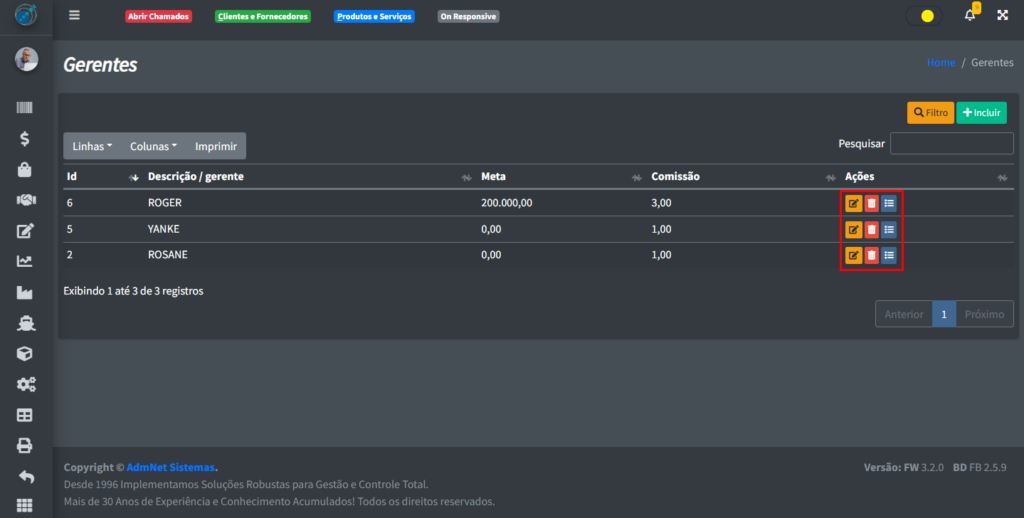Screen dimensions: 1024x518
Task: Open the list icon for ROSANE
Action: tap(889, 255)
